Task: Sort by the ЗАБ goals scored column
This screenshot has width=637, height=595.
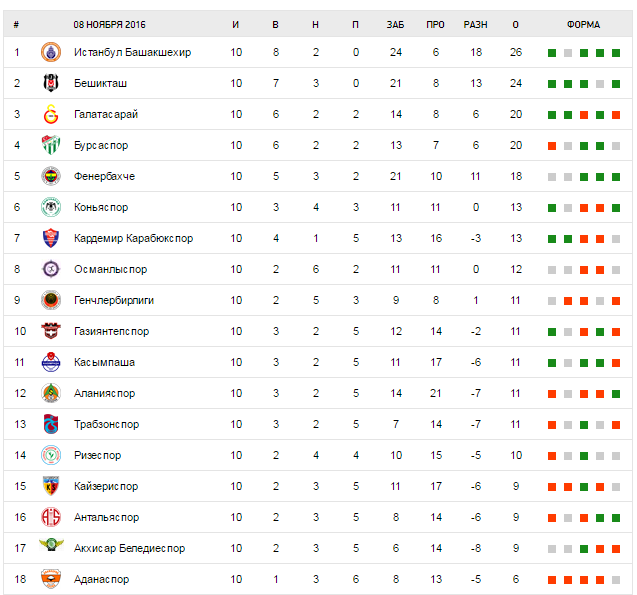Action: [x=395, y=23]
